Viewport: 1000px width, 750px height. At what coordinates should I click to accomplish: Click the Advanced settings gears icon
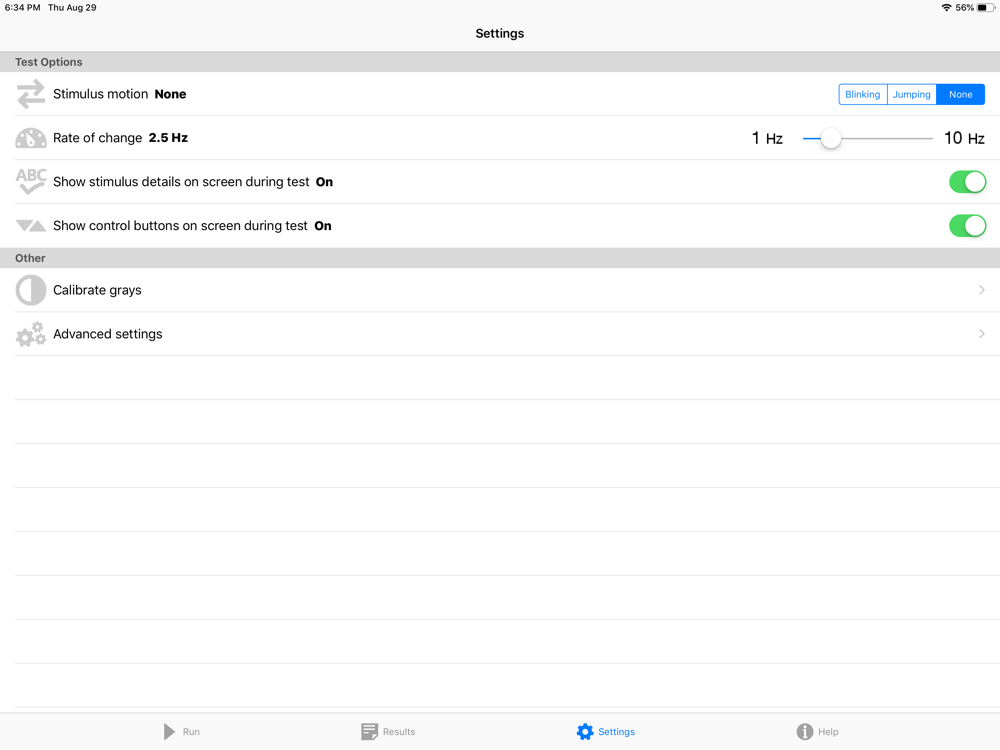pyautogui.click(x=31, y=334)
